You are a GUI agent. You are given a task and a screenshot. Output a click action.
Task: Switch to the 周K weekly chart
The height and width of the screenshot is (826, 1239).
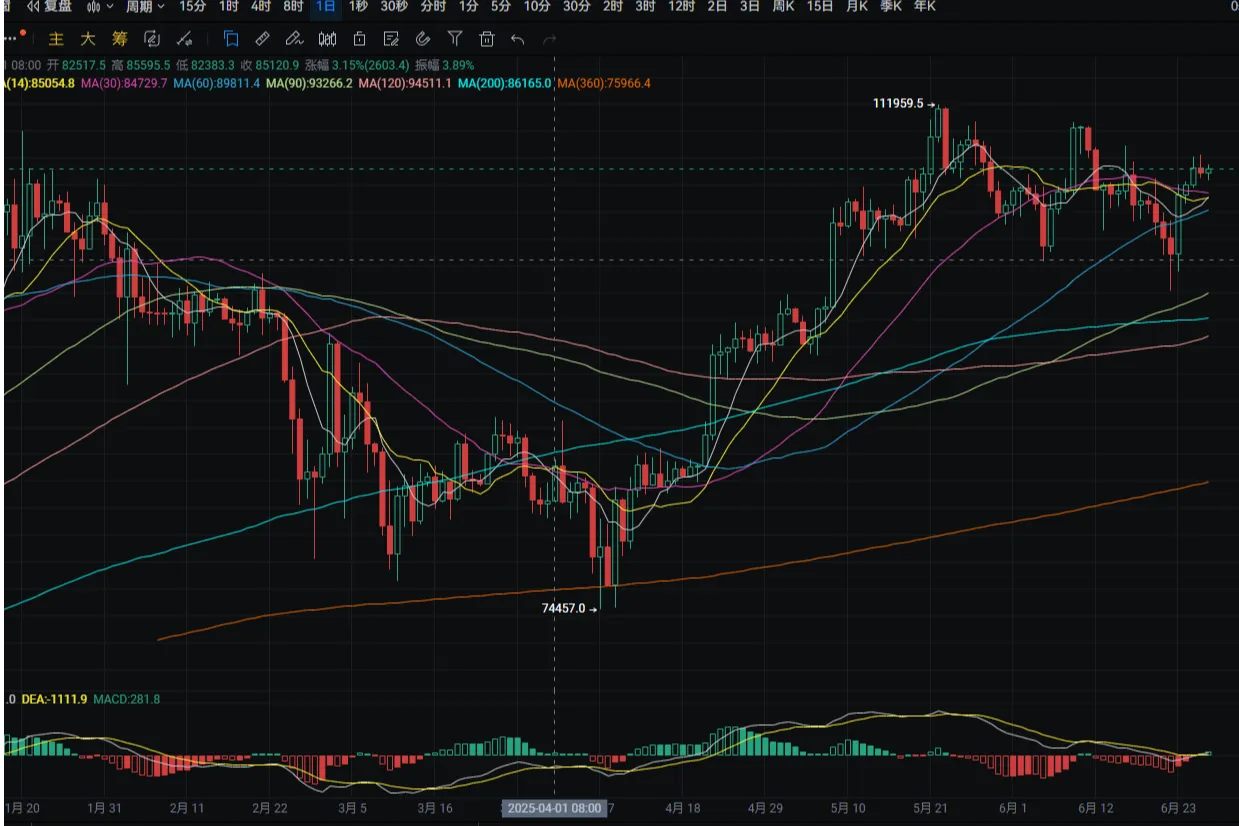(783, 6)
